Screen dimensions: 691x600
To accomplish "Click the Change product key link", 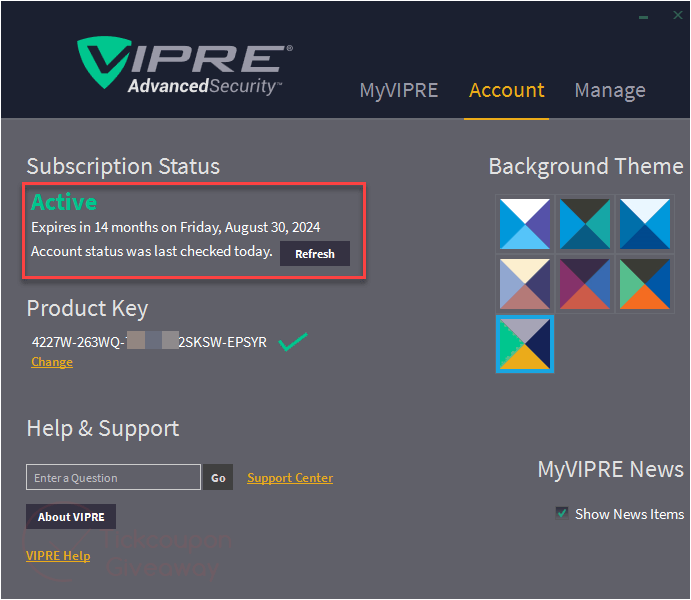I will point(52,362).
